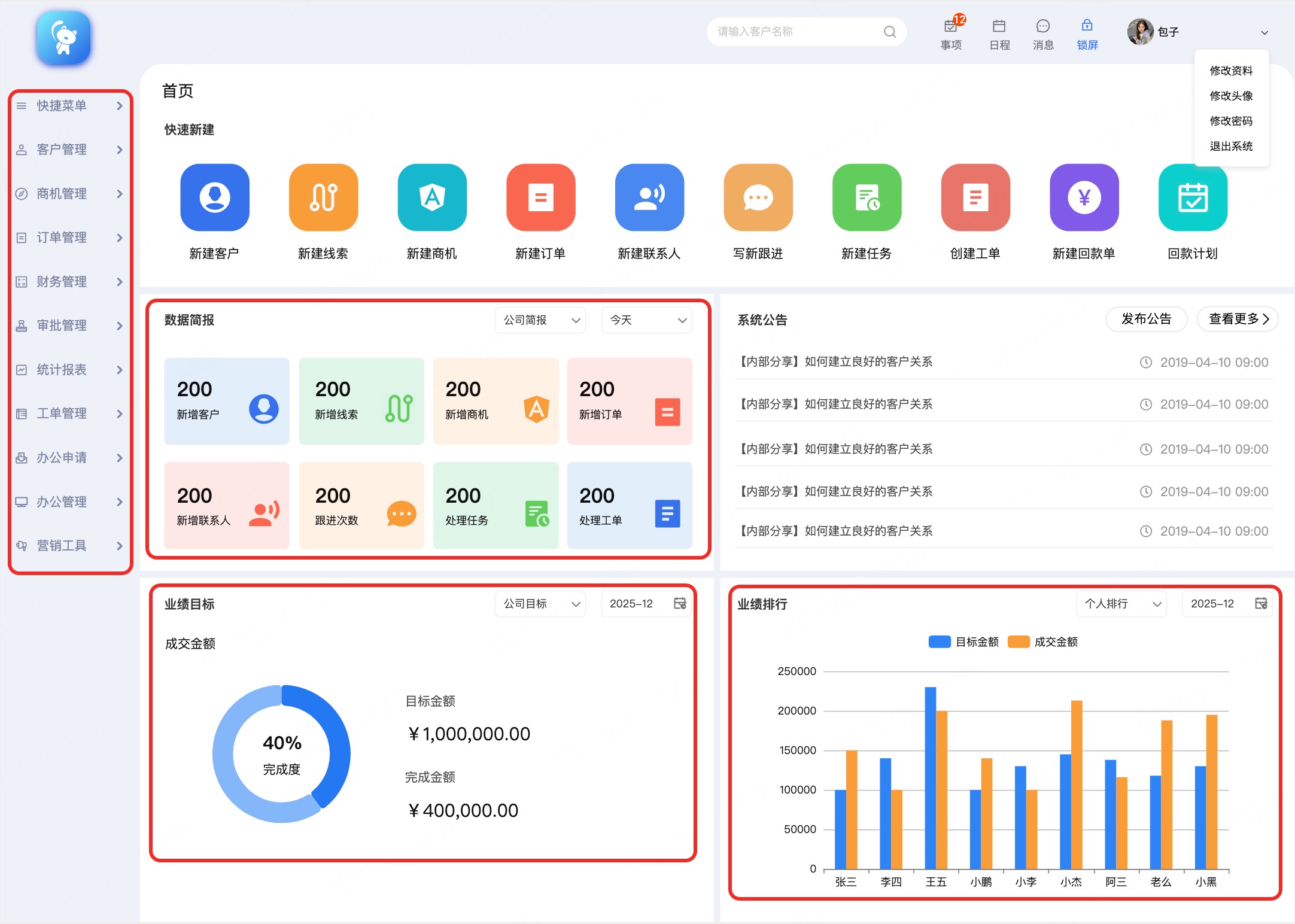Expand the 财务管理 sidebar menu
Screen dimensions: 1295x924
click(x=71, y=282)
